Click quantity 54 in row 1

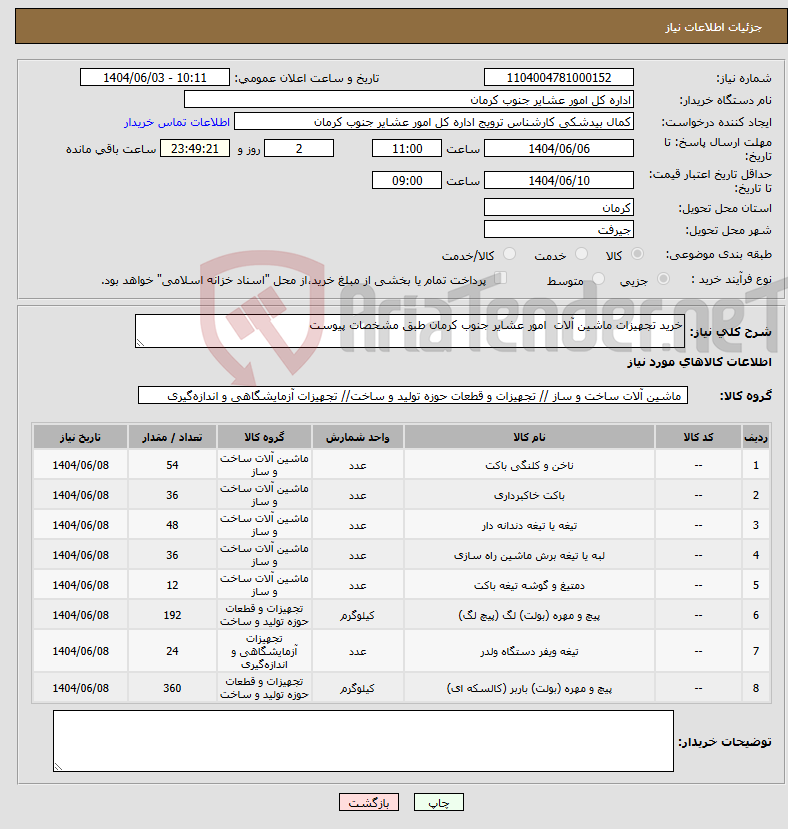click(x=172, y=465)
